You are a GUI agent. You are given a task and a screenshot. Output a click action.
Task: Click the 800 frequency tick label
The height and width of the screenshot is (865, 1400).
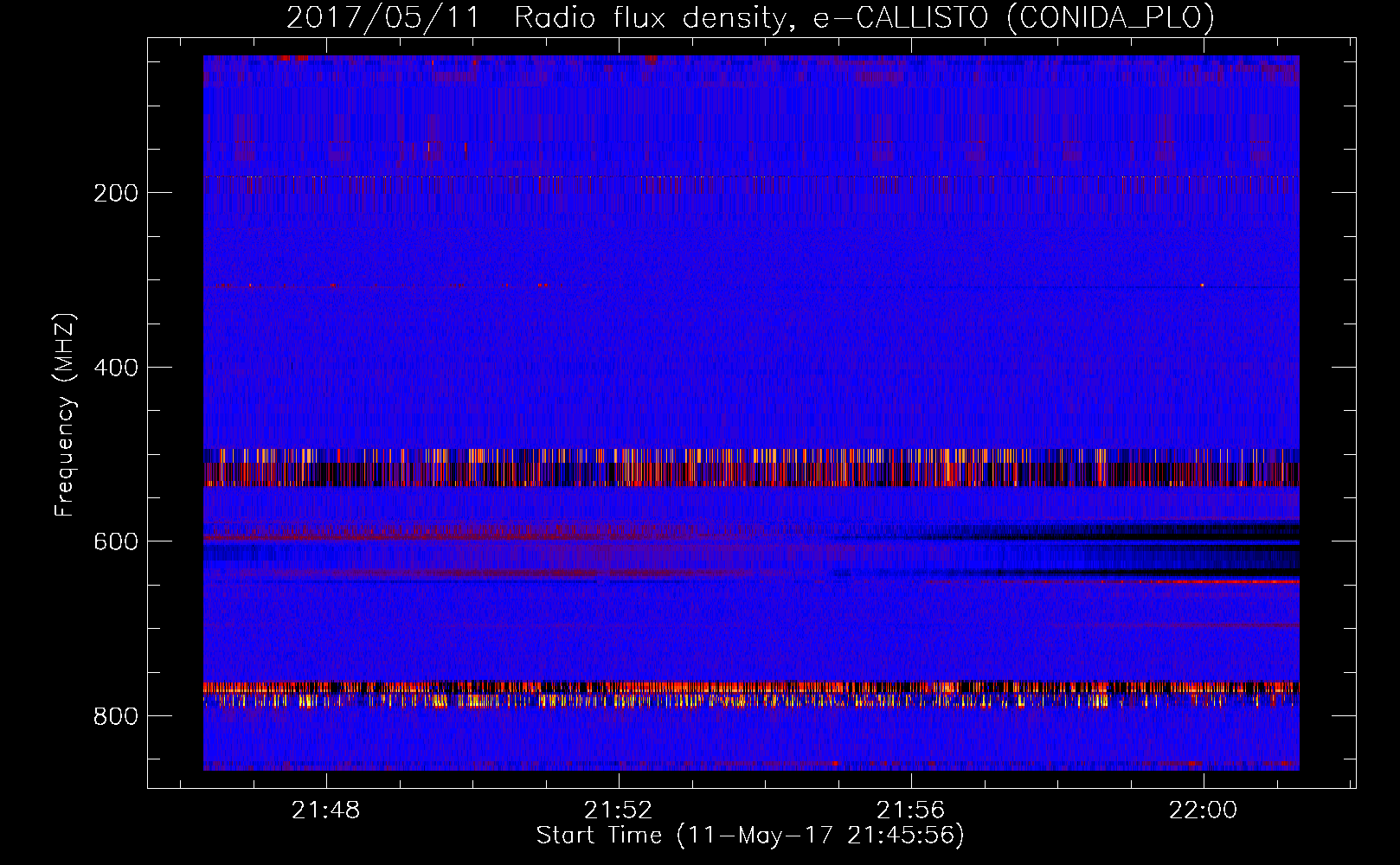point(116,716)
